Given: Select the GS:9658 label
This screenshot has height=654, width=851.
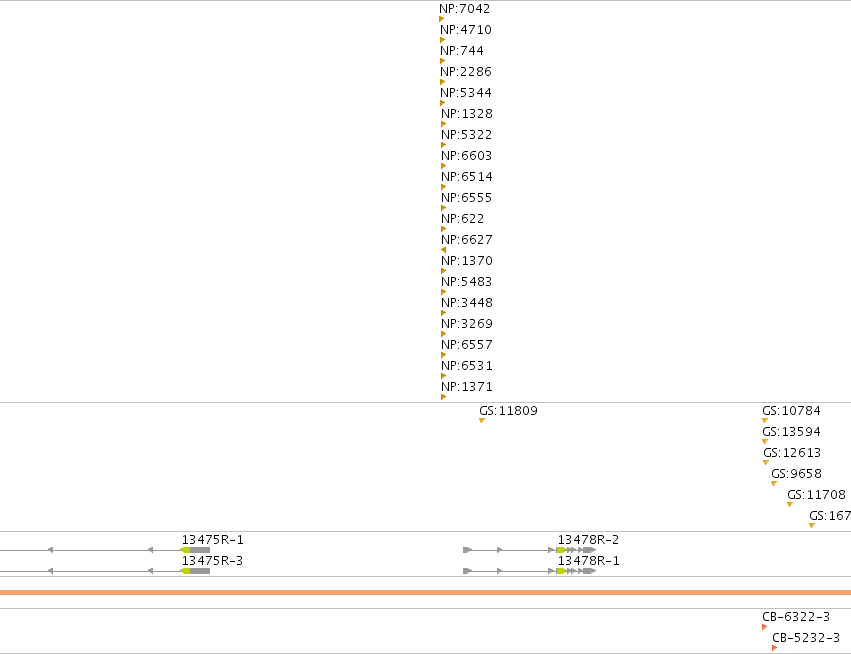Looking at the screenshot, I should (x=796, y=474).
